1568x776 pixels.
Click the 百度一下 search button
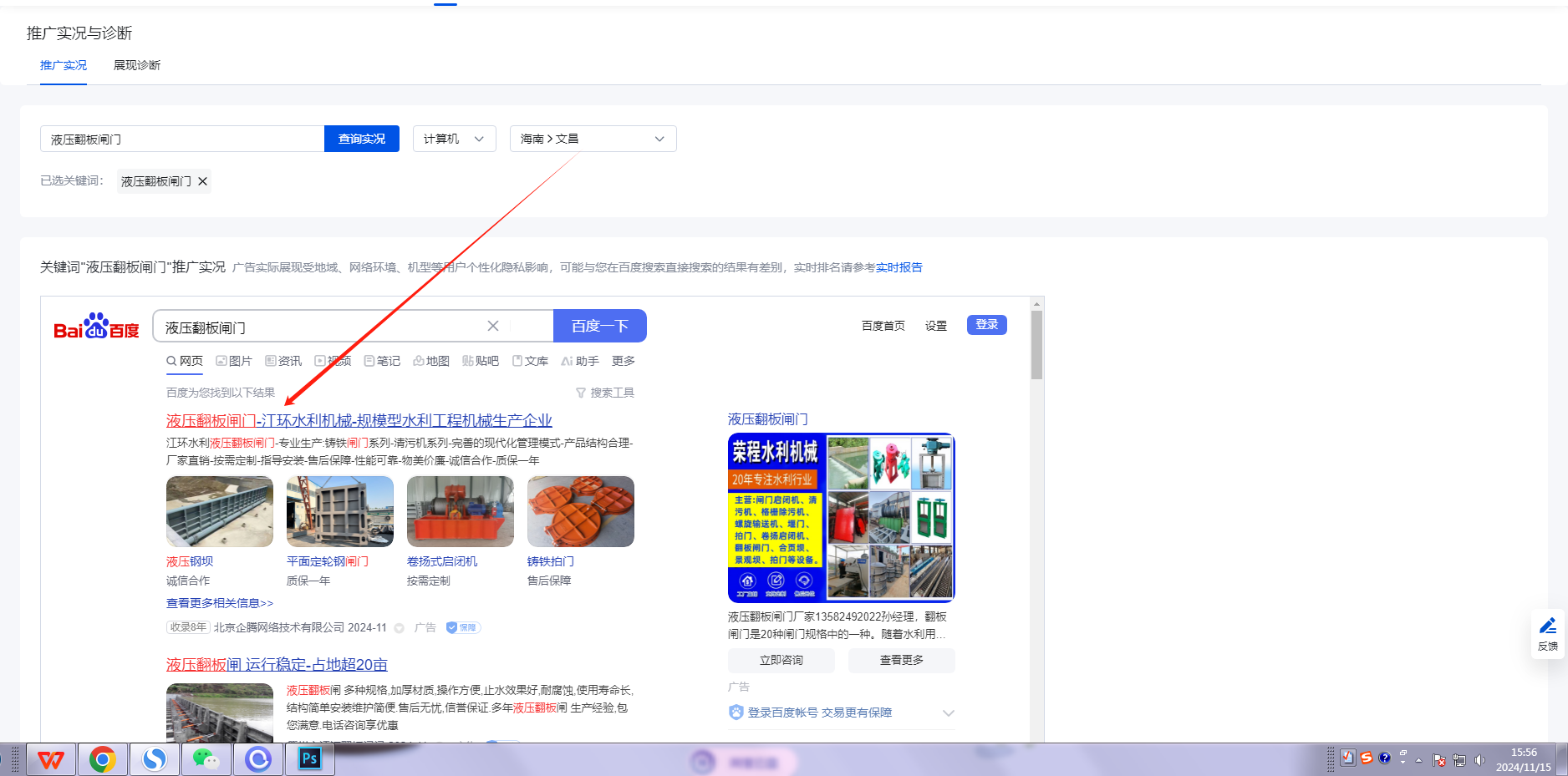click(600, 326)
